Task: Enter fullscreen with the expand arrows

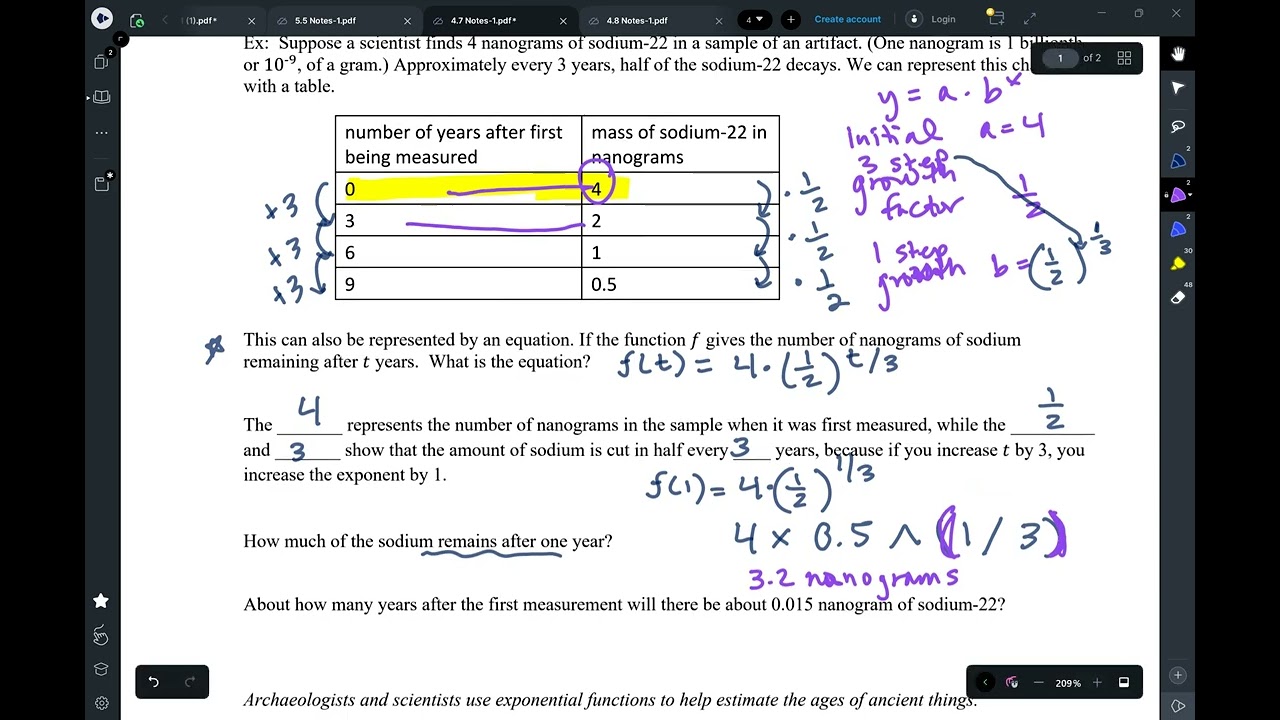Action: (1030, 19)
